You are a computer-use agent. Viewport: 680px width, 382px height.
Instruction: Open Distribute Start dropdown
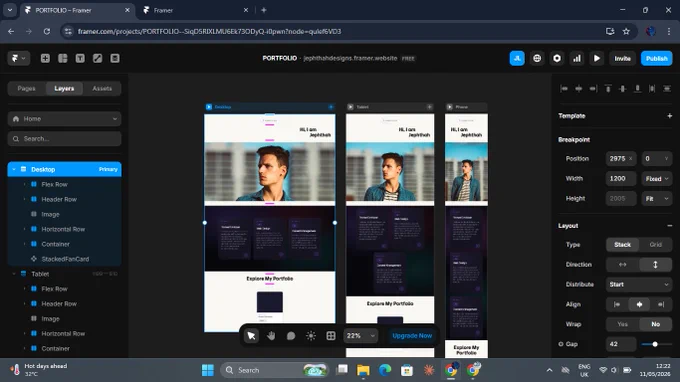(639, 284)
